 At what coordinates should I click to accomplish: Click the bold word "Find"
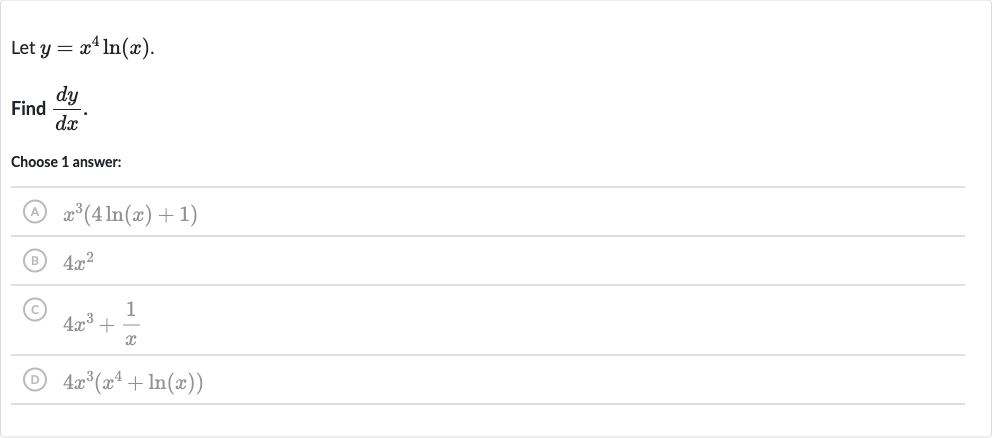(28, 109)
